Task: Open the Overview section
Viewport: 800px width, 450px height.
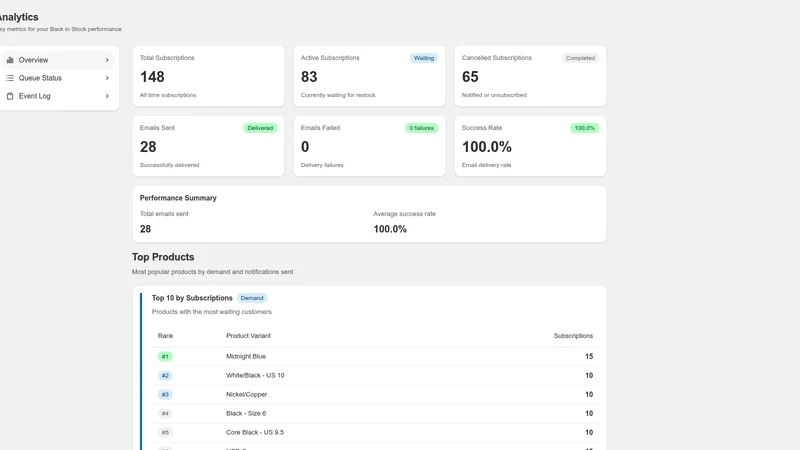Action: [x=58, y=60]
